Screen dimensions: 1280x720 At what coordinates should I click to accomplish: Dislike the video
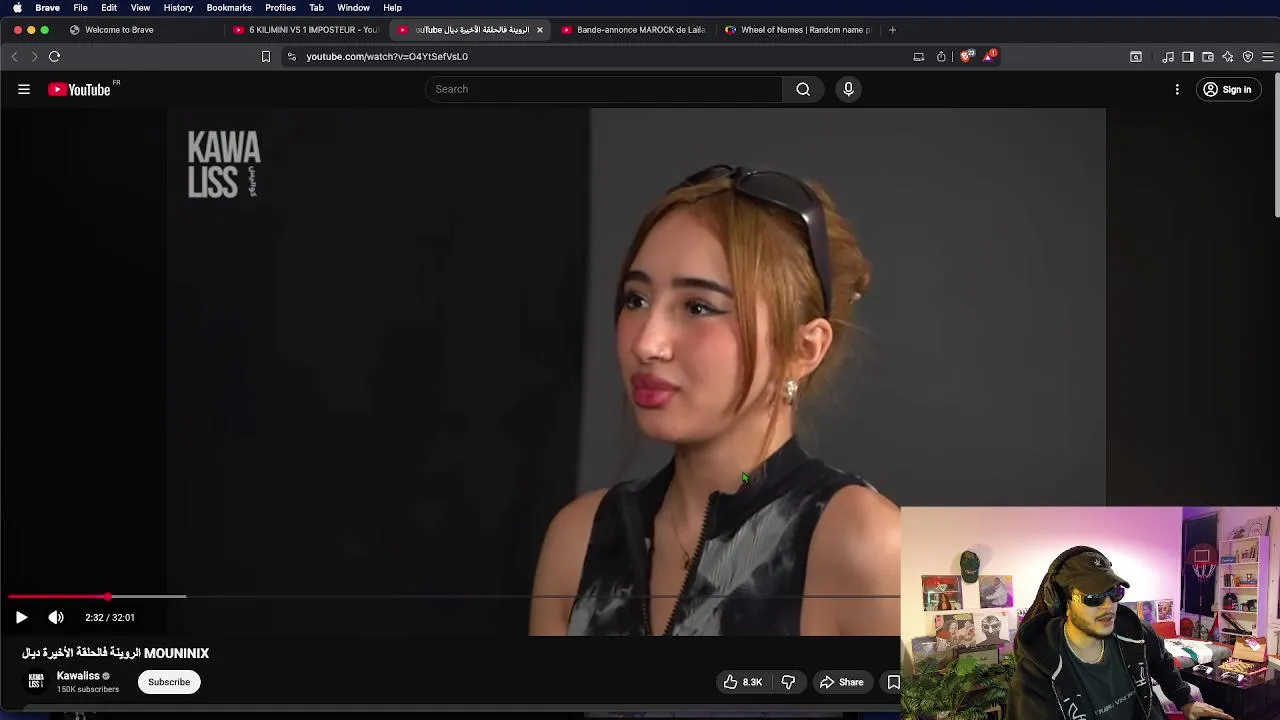coord(788,682)
